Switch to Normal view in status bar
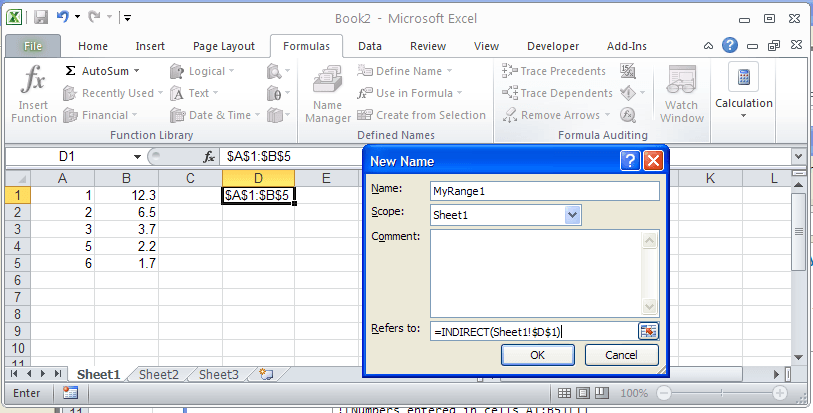Screen dimensions: 813x413 click(x=565, y=393)
